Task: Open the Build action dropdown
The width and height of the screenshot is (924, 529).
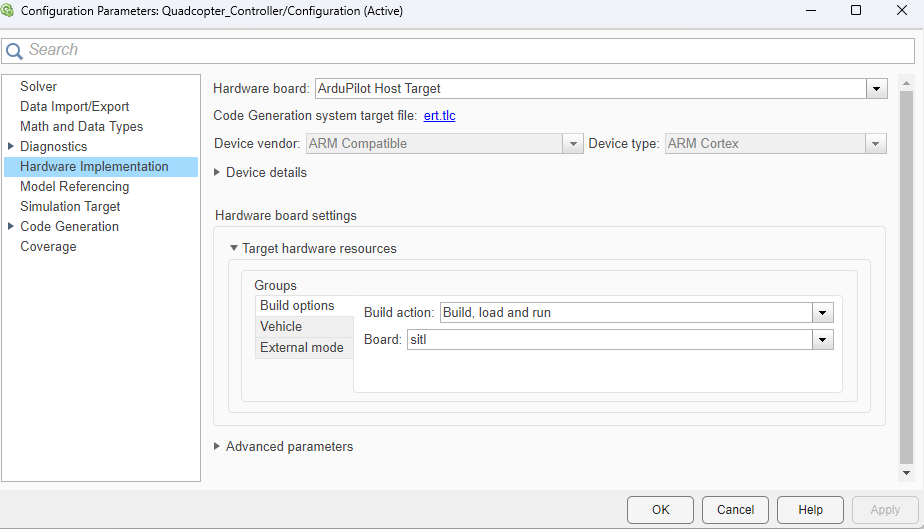Action: [x=822, y=313]
